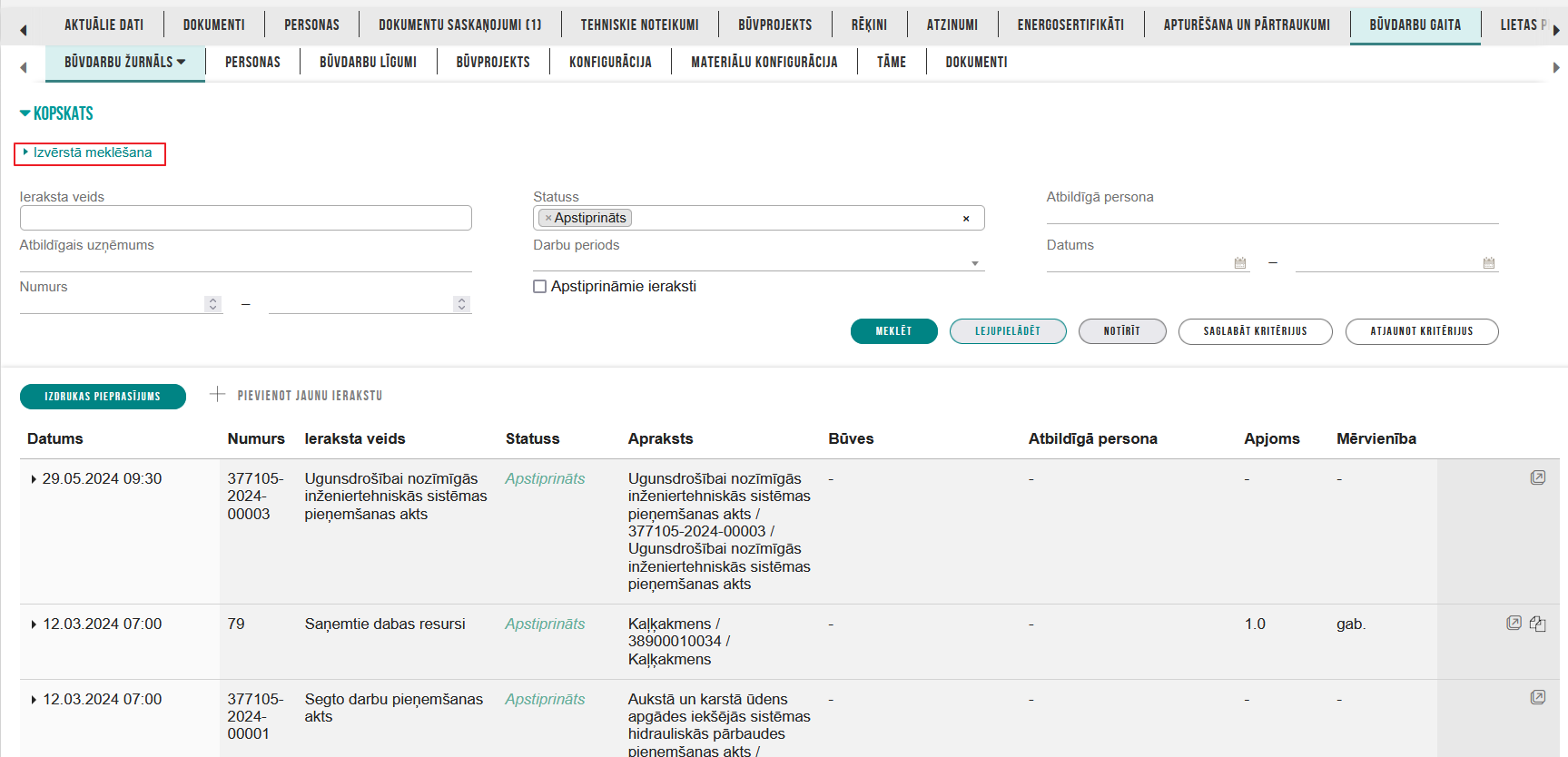Viewport: 1568px width, 757px height.
Task: Open the Energosertifikāti tab
Action: (1070, 25)
